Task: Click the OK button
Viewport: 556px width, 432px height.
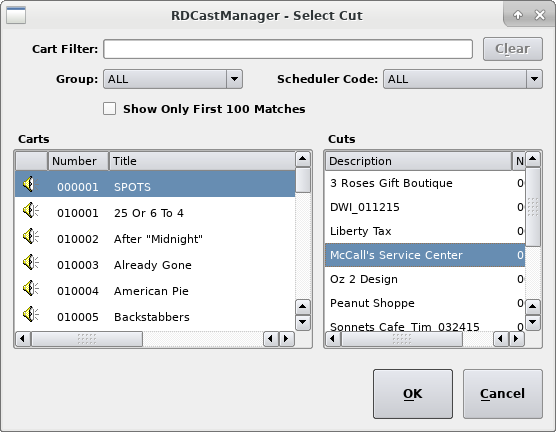Action: [x=413, y=394]
